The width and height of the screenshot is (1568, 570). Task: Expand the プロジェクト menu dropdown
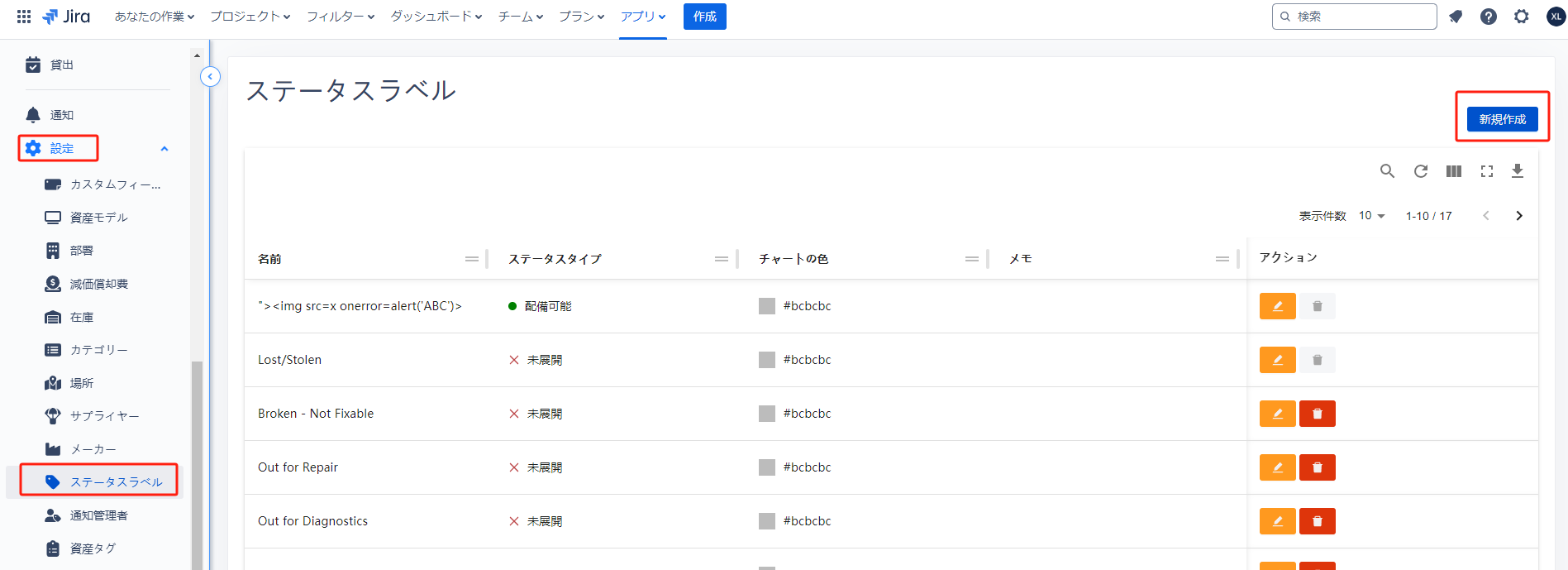250,17
